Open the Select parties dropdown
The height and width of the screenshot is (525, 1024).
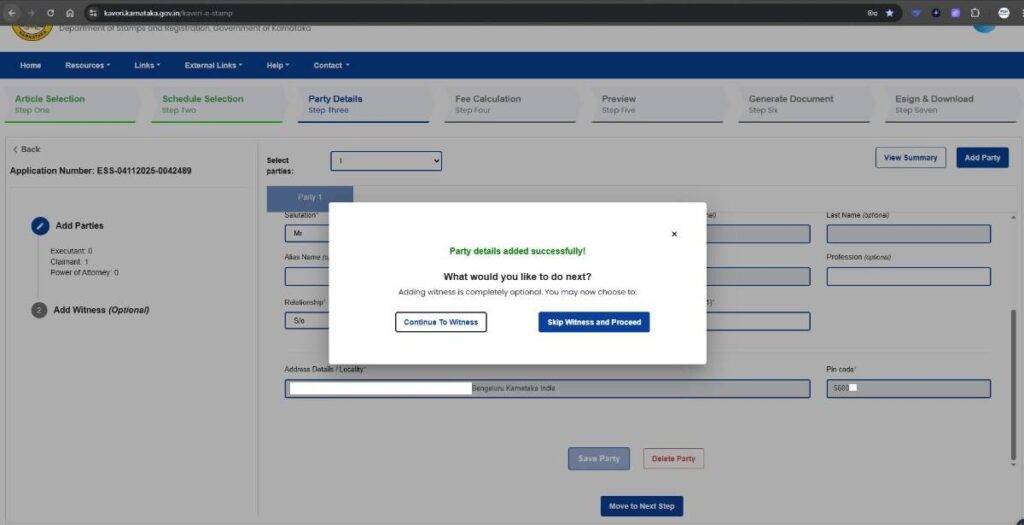point(386,161)
